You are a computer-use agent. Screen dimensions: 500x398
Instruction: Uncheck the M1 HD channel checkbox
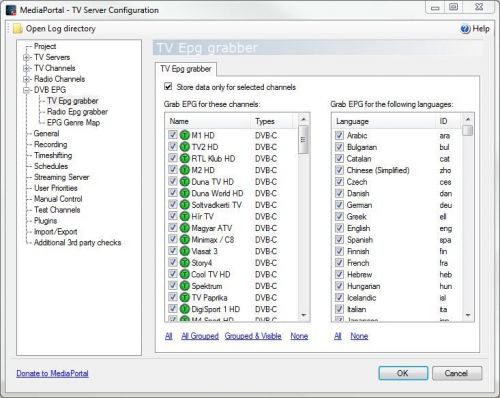[173, 135]
